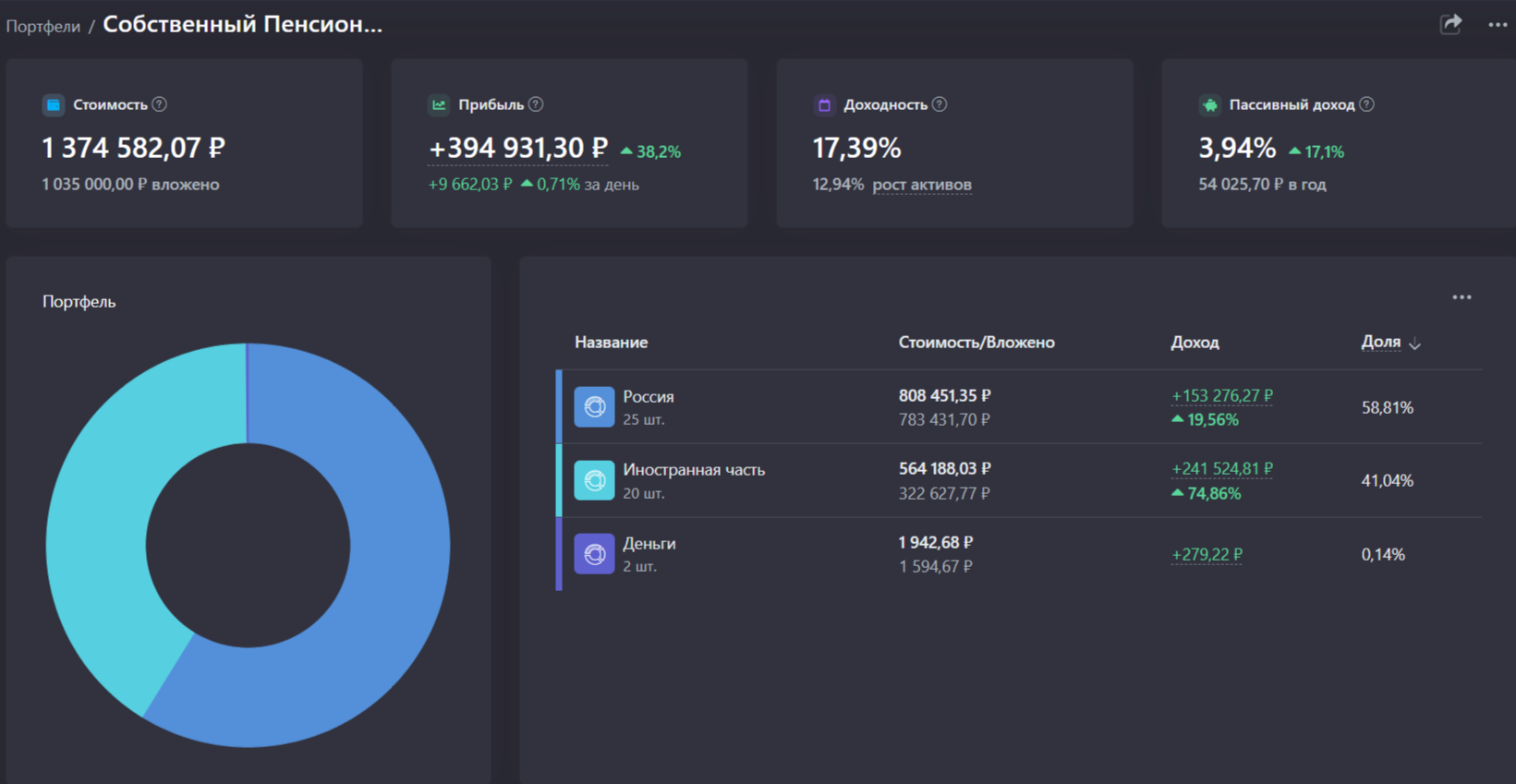This screenshot has width=1516, height=784.
Task: Go to Портфели breadcrumb
Action: (x=43, y=26)
